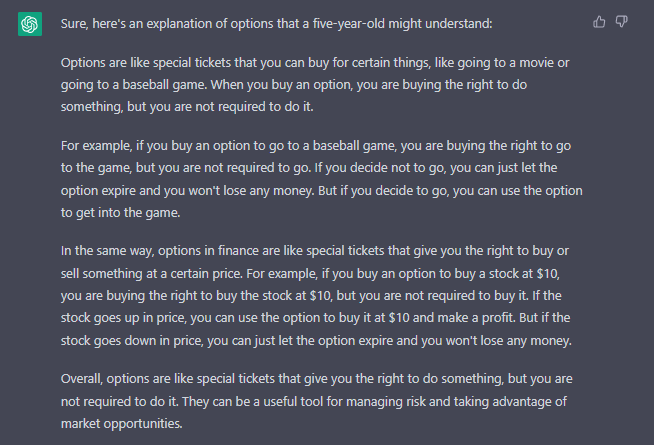Click the opening line starting "Sure, here's an explanation"
Screen dimensions: 654x445
[x=277, y=24]
